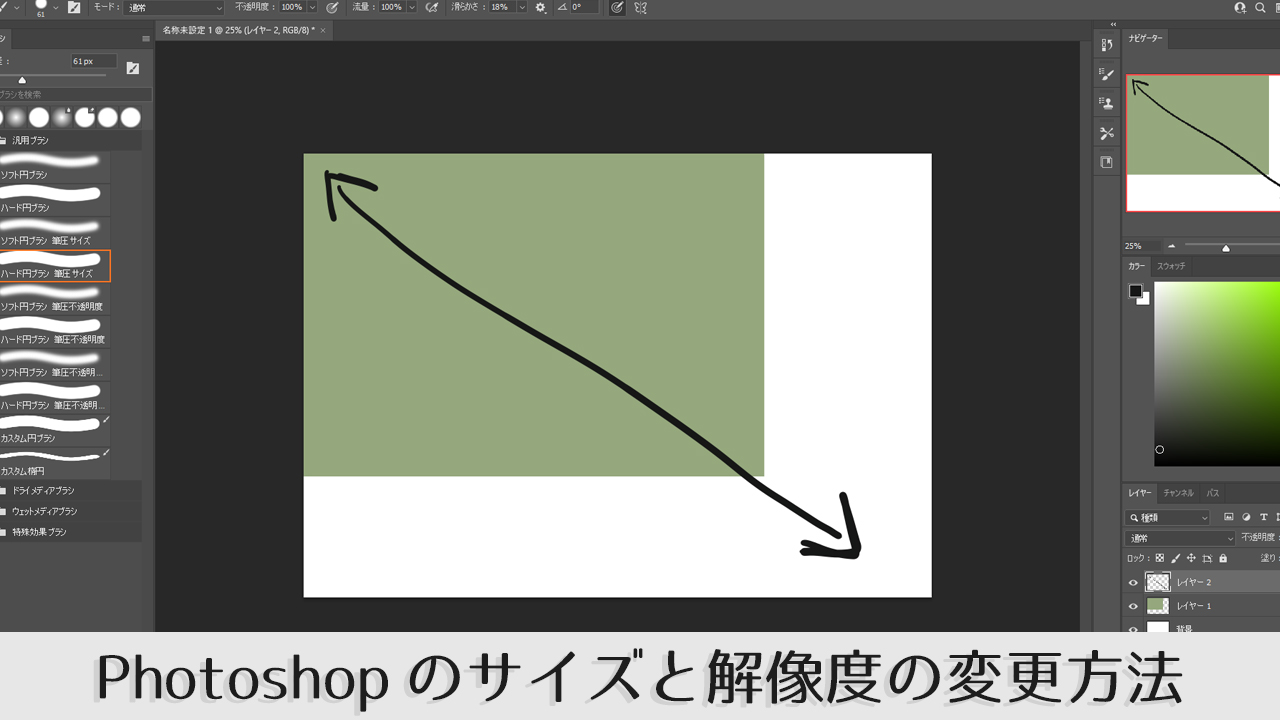
Task: Filter layers by type layers icon
Action: 1265,518
